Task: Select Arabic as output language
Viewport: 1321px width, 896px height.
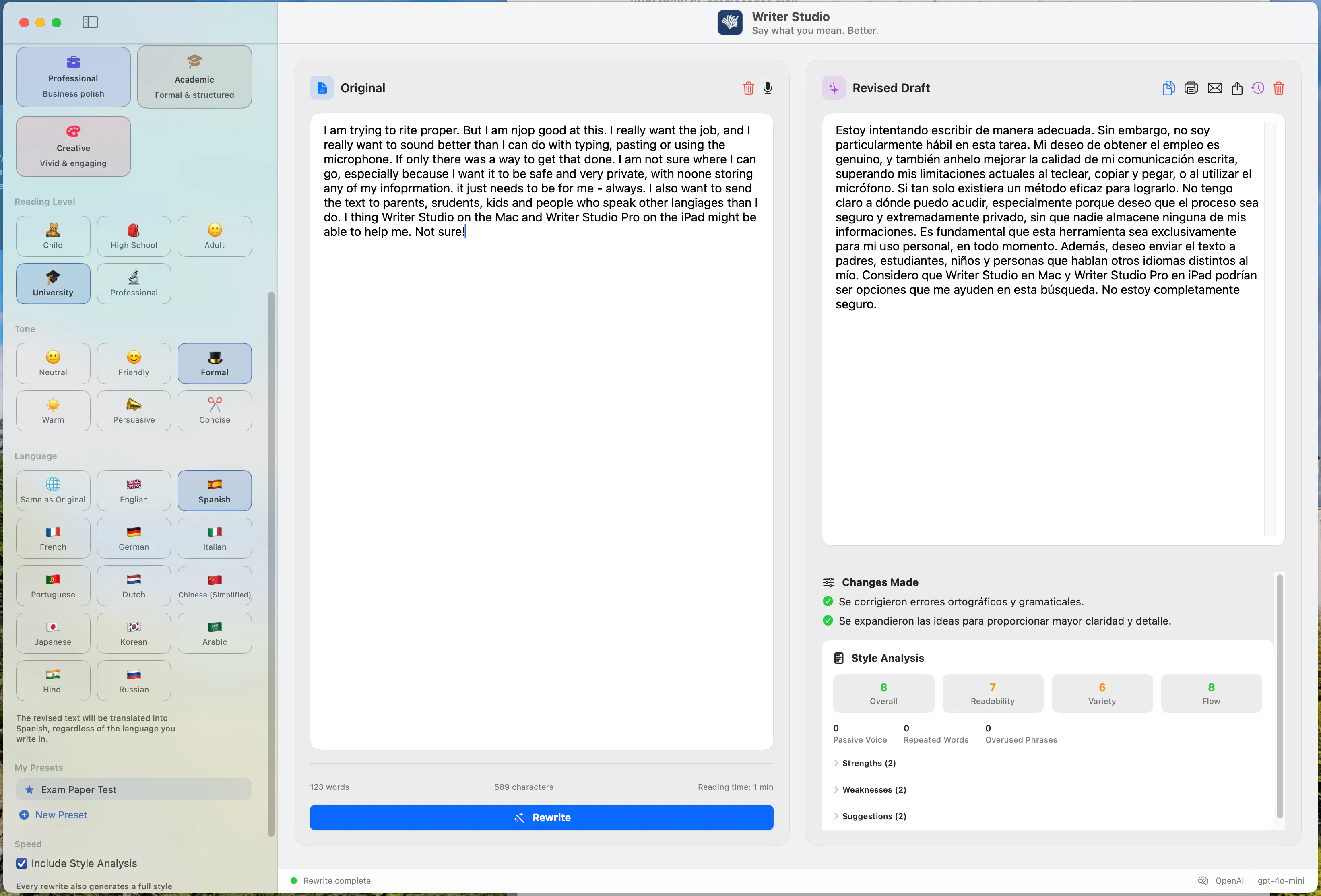Action: [x=214, y=633]
